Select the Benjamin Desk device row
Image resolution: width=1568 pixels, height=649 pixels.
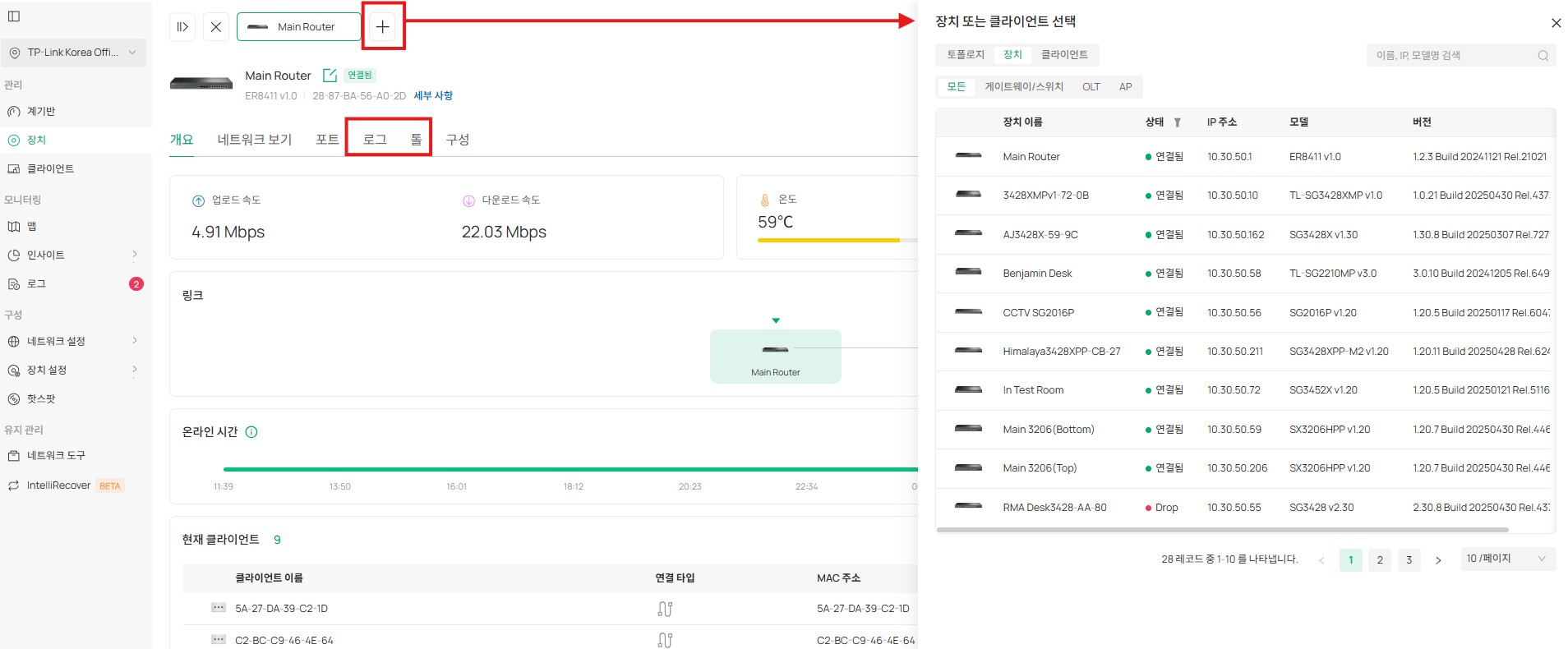click(1245, 274)
